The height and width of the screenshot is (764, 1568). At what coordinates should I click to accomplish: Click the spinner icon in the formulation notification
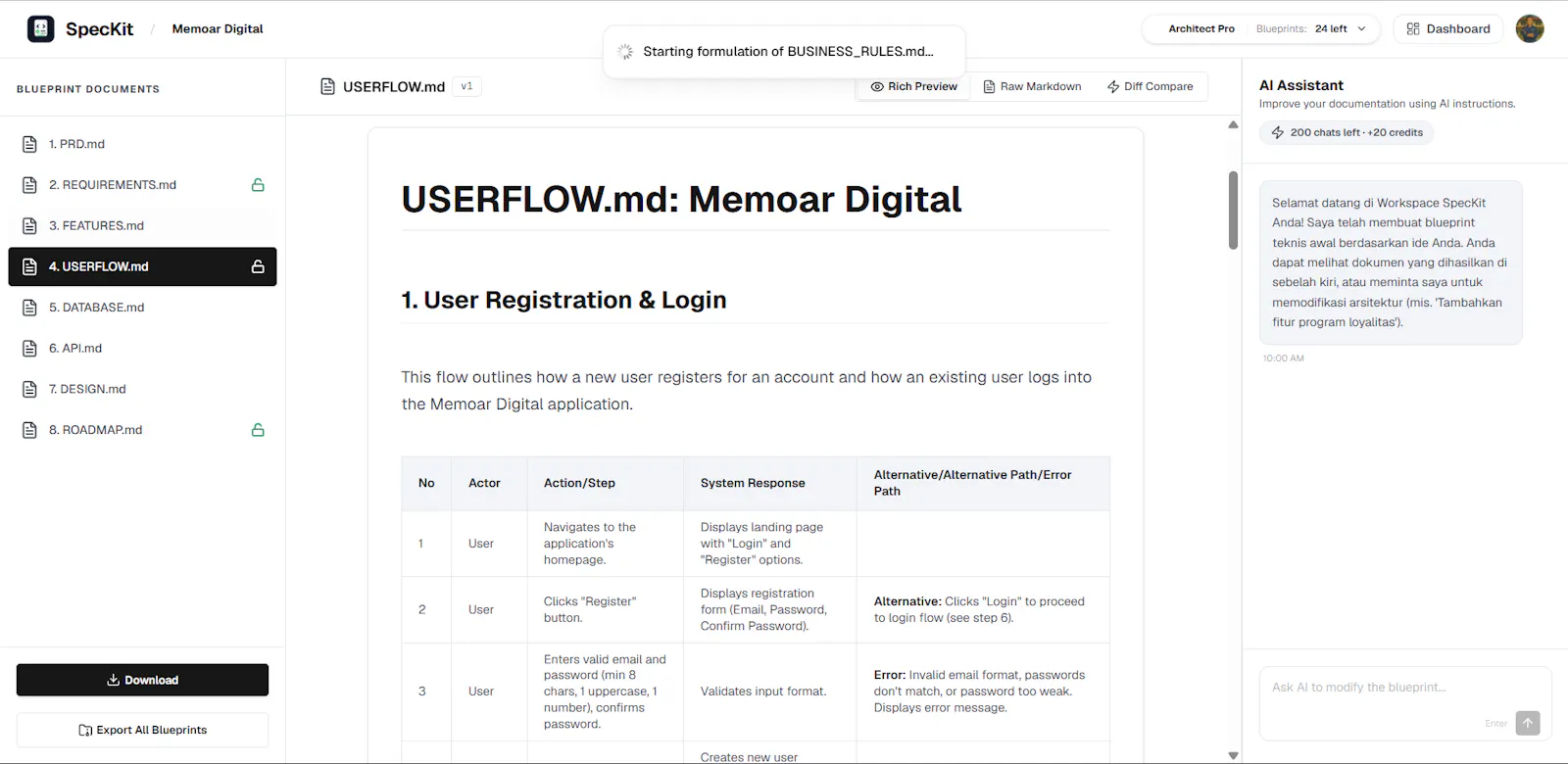point(625,51)
